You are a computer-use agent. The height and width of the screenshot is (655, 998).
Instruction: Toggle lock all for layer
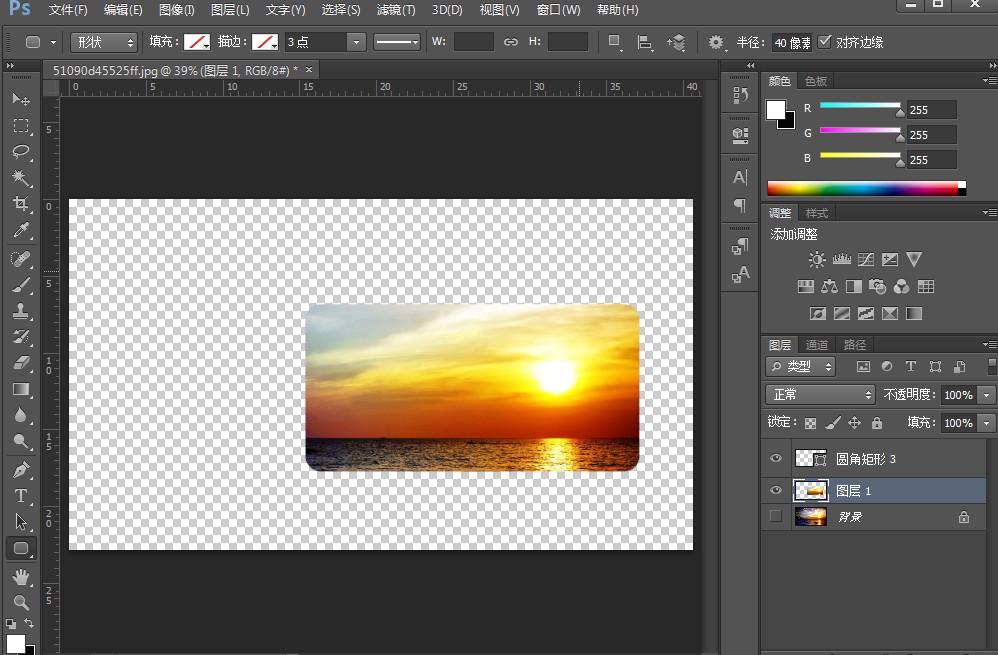pyautogui.click(x=877, y=423)
